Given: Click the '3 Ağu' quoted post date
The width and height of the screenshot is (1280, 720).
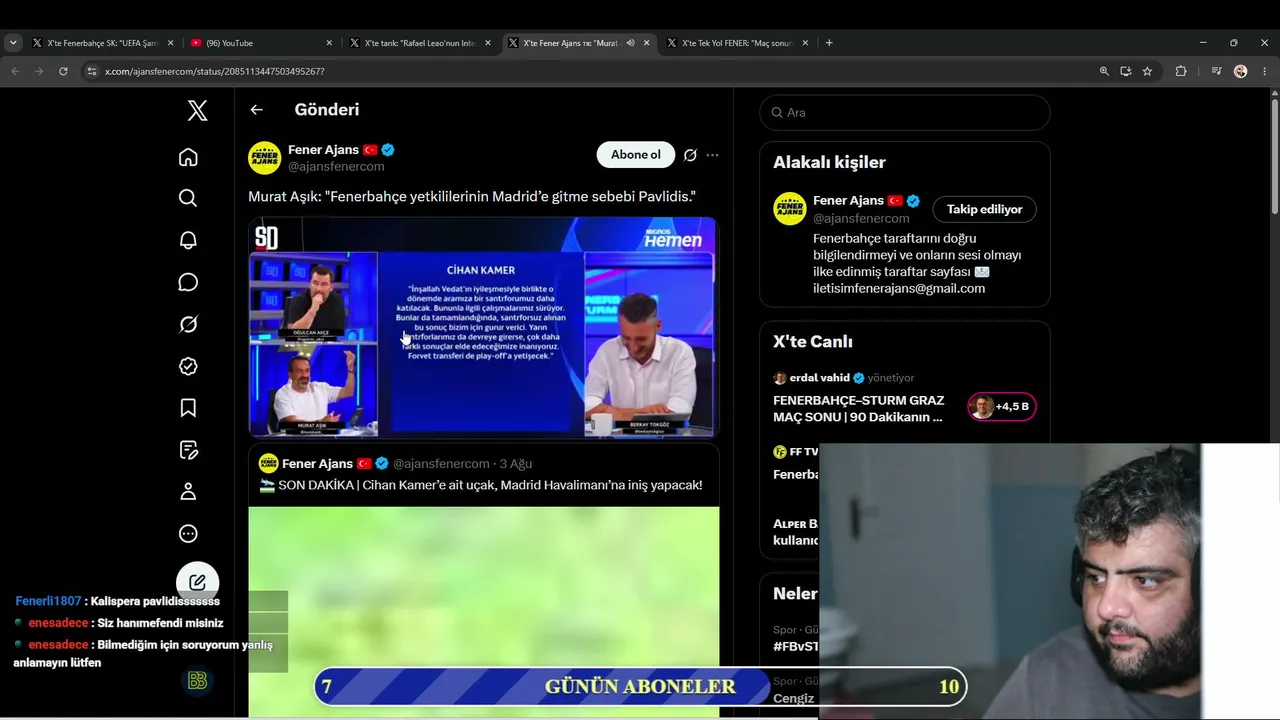Looking at the screenshot, I should tap(516, 464).
